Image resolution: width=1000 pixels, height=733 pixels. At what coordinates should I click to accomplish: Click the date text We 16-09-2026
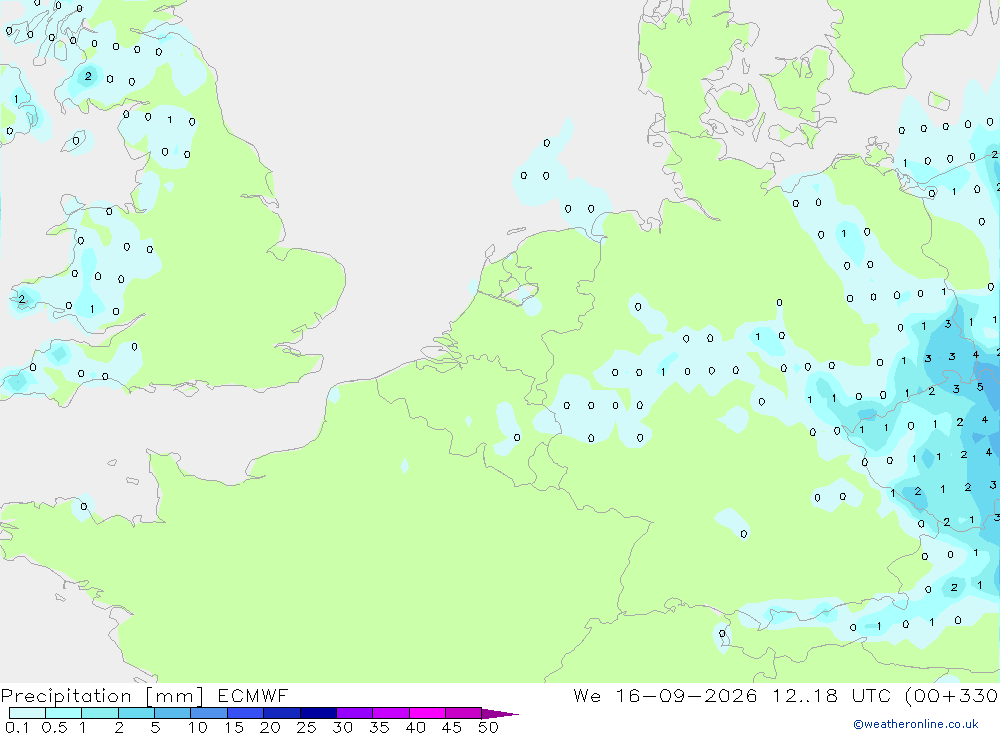[665, 695]
